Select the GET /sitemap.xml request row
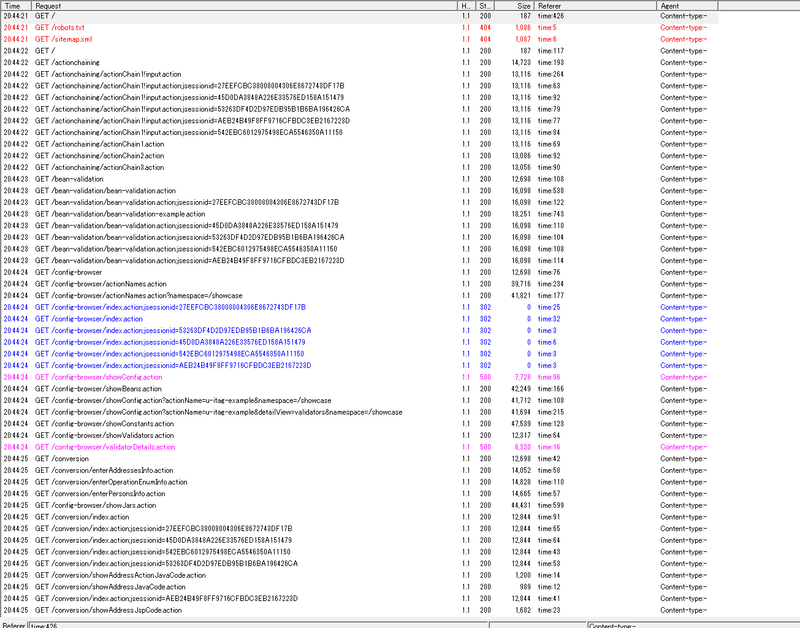 [359, 39]
